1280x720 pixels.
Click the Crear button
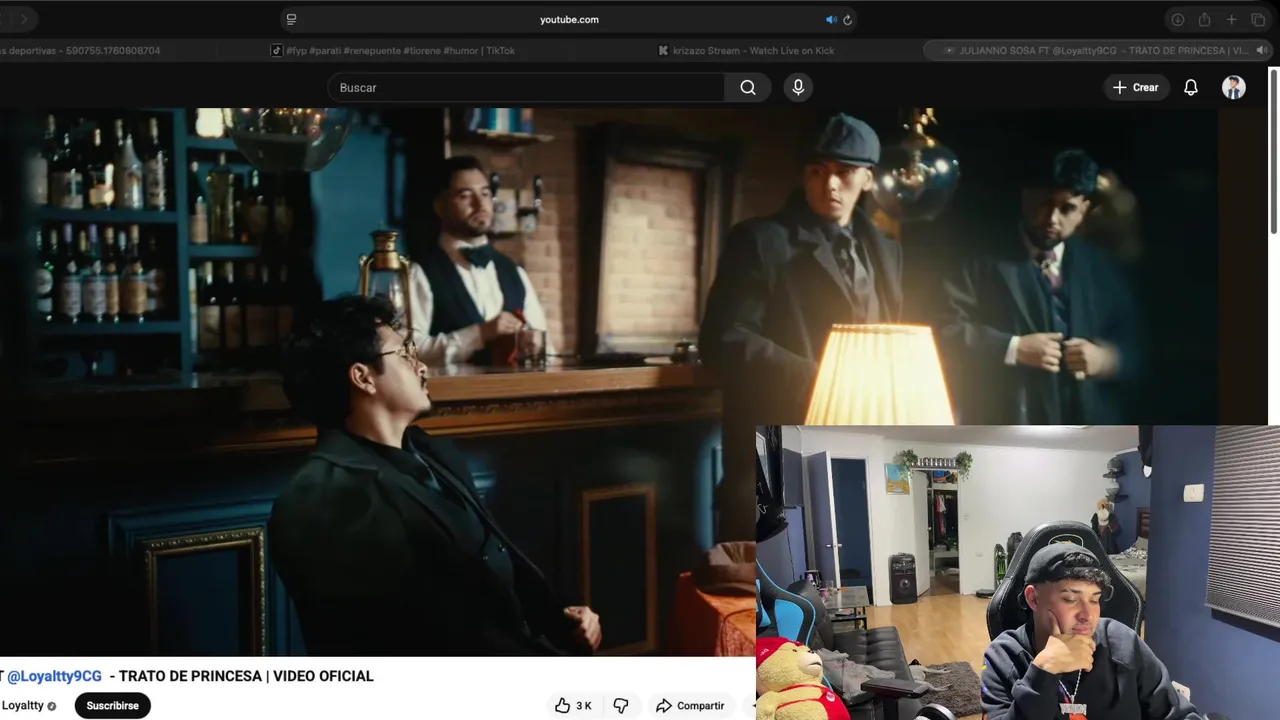[1136, 88]
